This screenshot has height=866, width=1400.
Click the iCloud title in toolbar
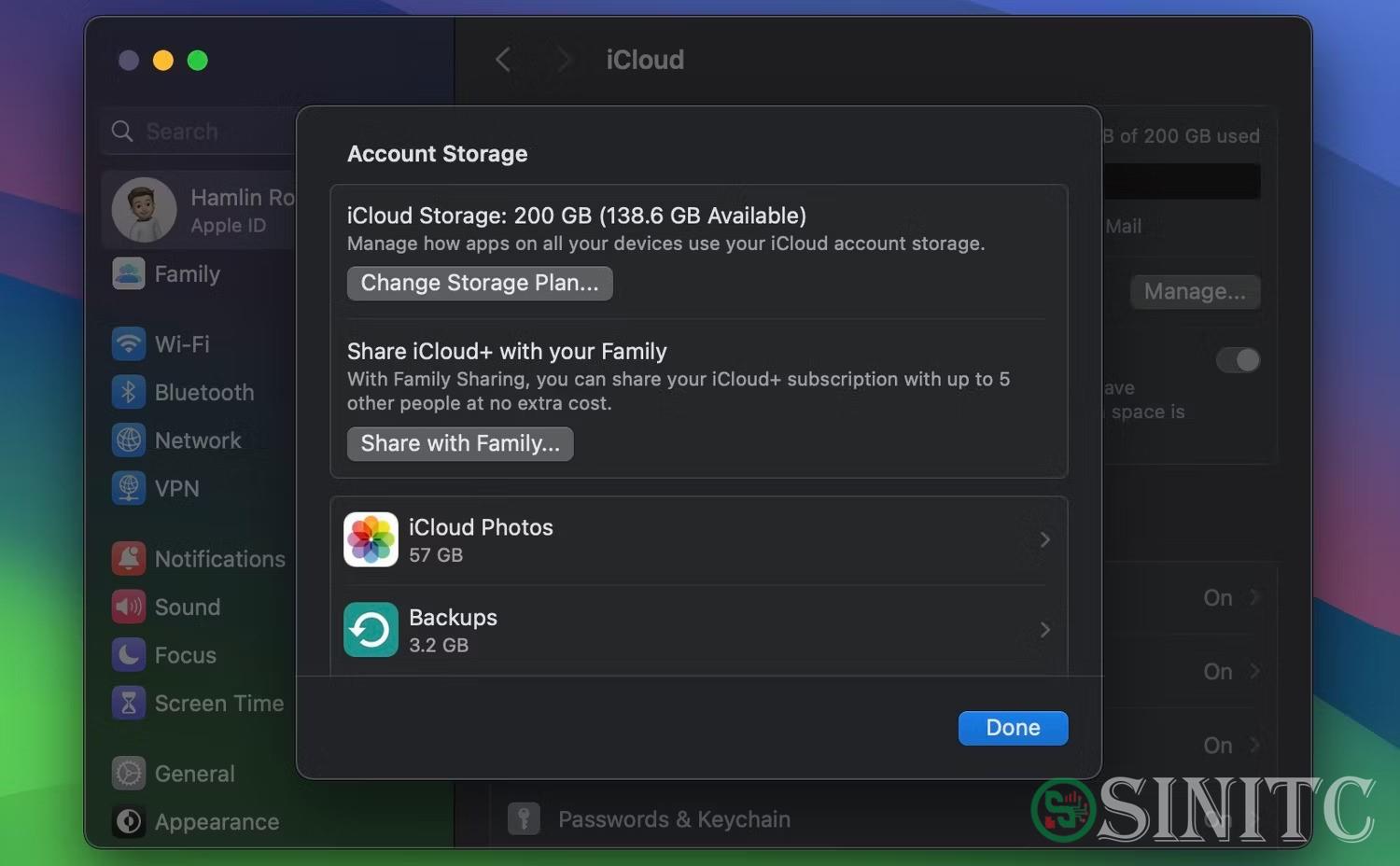pyautogui.click(x=645, y=60)
